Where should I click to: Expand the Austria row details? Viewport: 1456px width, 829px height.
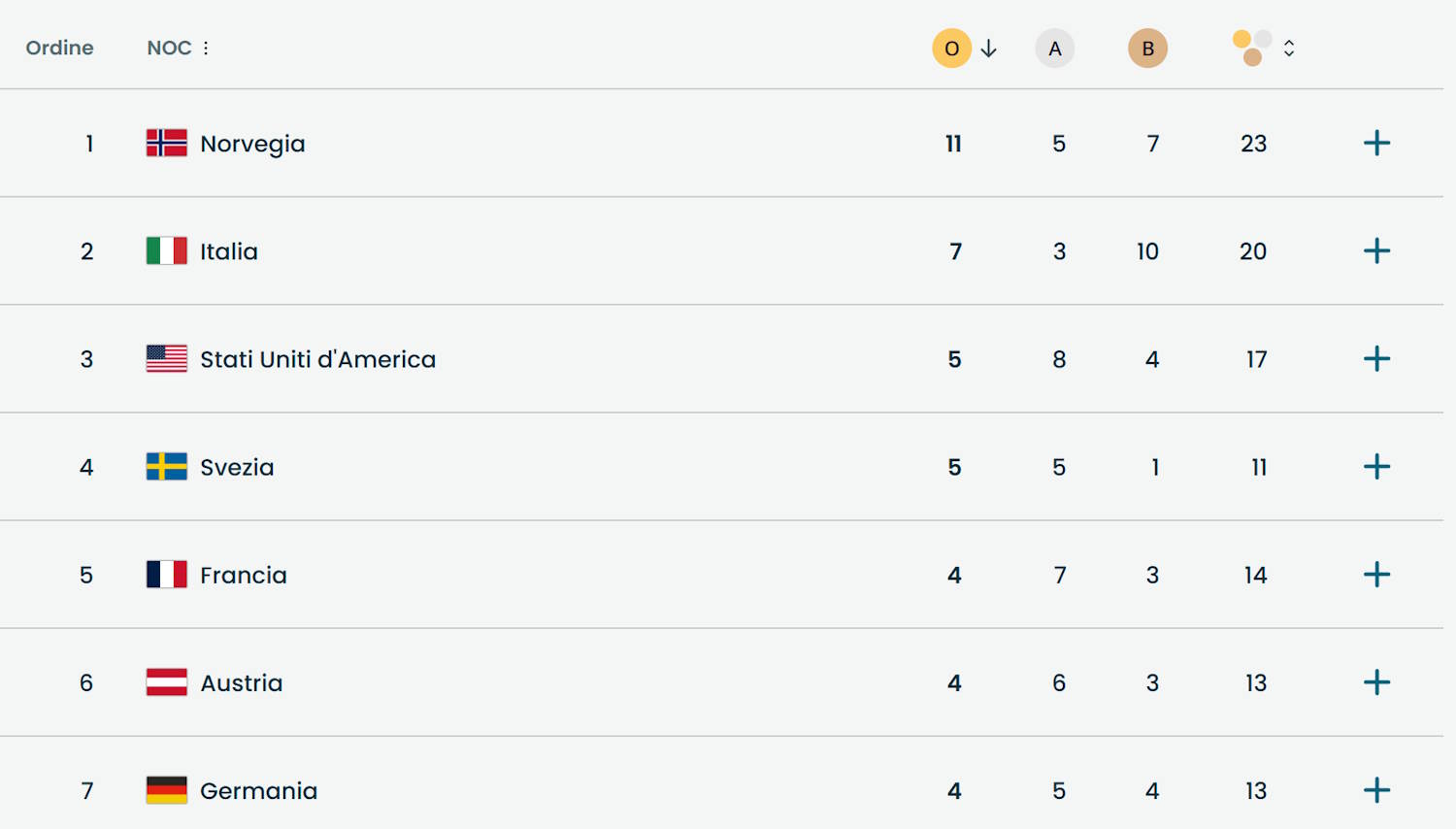[1376, 682]
